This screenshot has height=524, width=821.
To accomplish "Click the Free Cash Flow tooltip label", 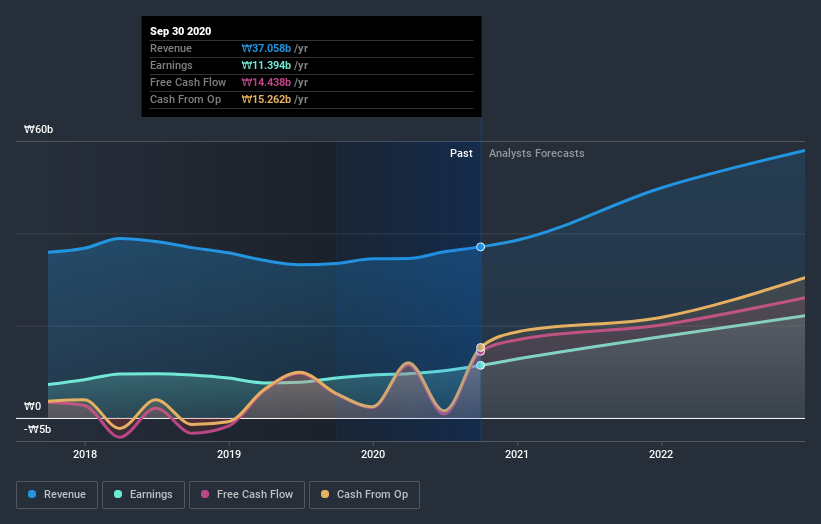I will pyautogui.click(x=188, y=82).
